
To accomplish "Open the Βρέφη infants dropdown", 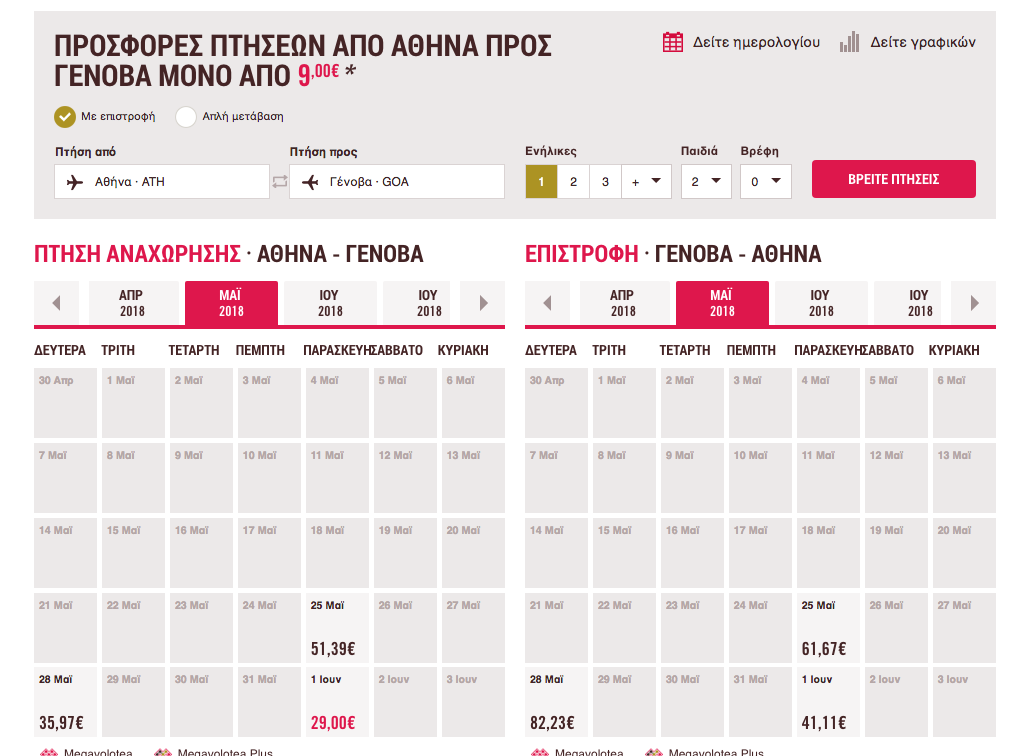I will pyautogui.click(x=765, y=182).
